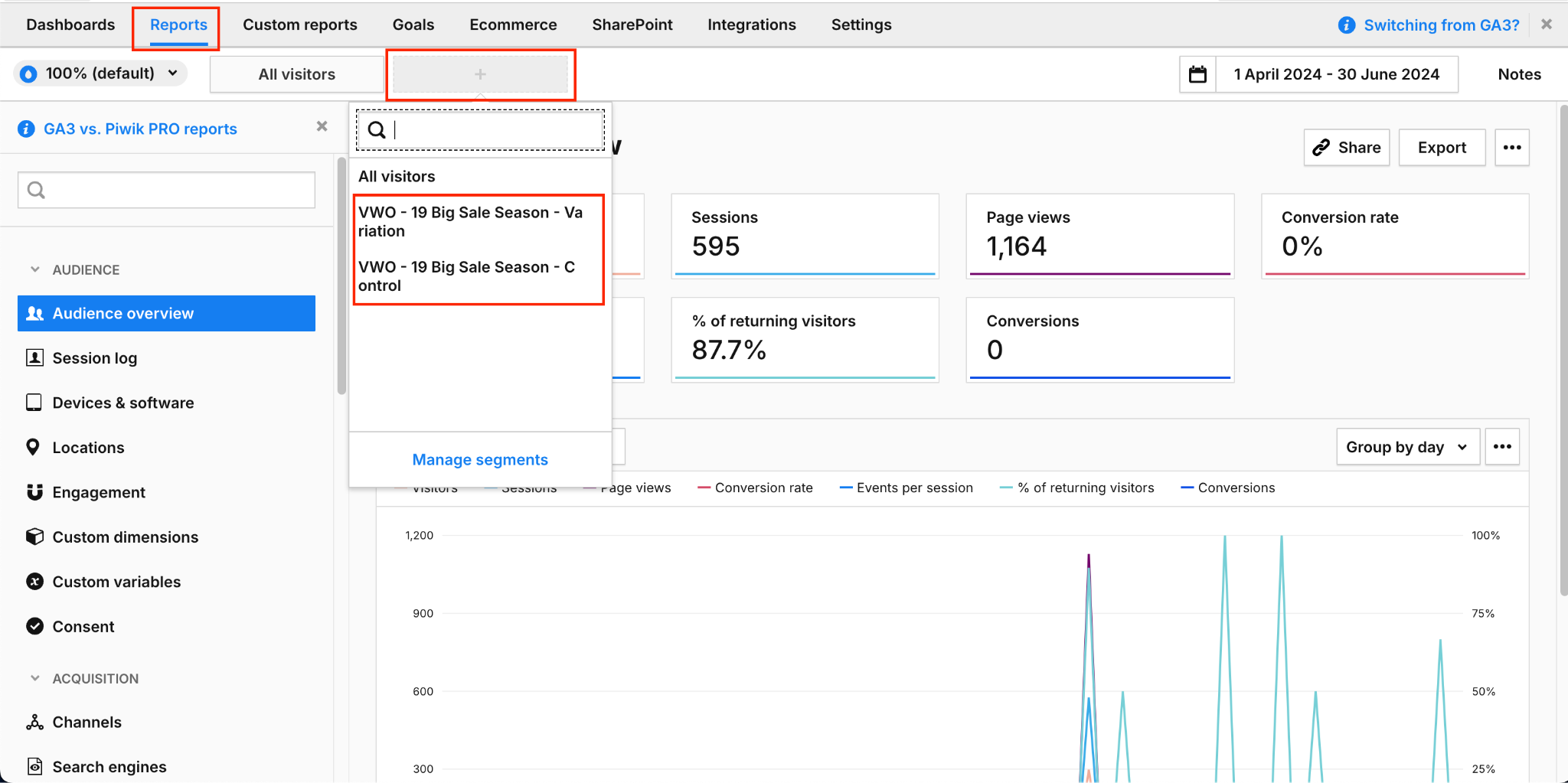Toggle Events per session legend series

pyautogui.click(x=906, y=488)
